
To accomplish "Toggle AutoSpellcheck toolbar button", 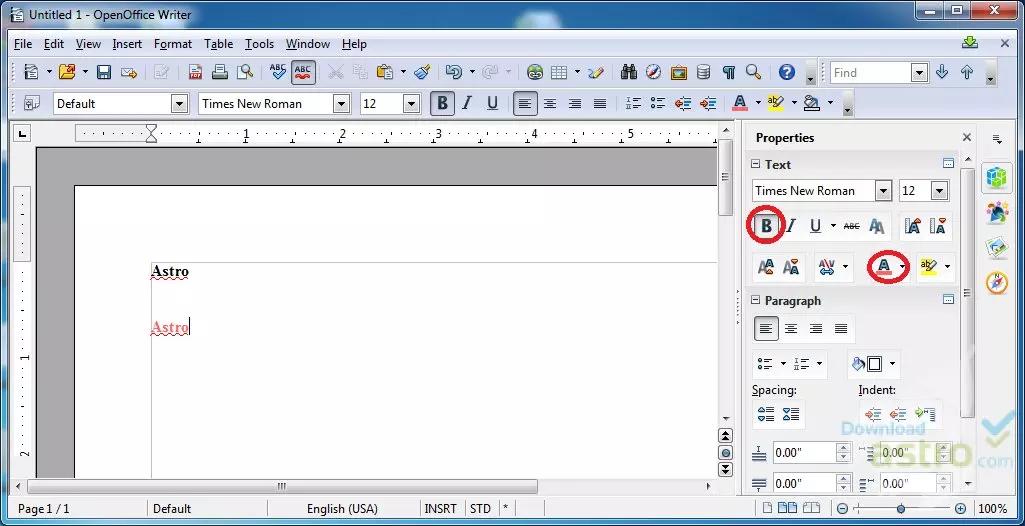I will [x=303, y=72].
